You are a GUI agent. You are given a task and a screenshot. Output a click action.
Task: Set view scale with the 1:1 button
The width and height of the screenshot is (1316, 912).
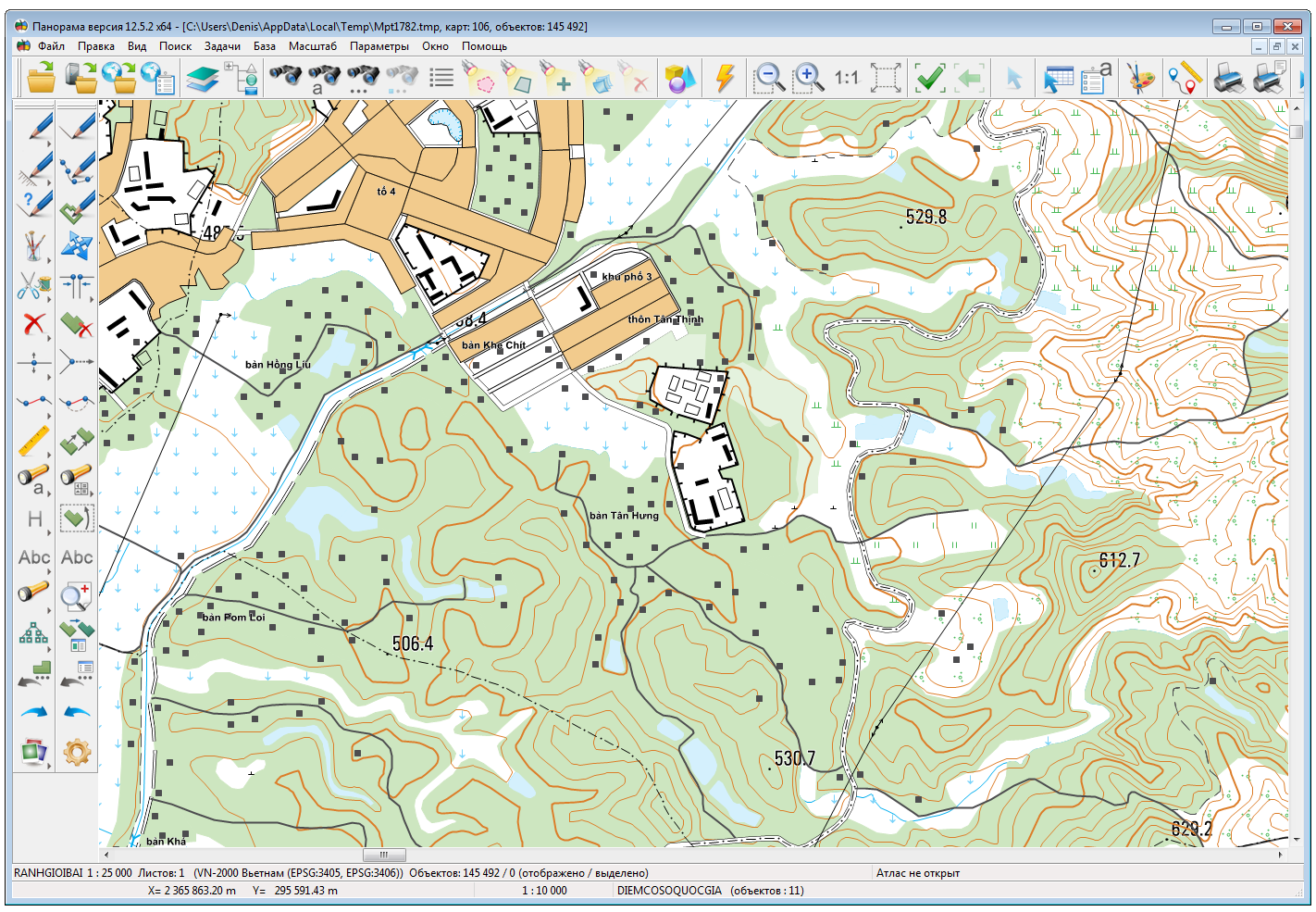click(846, 78)
